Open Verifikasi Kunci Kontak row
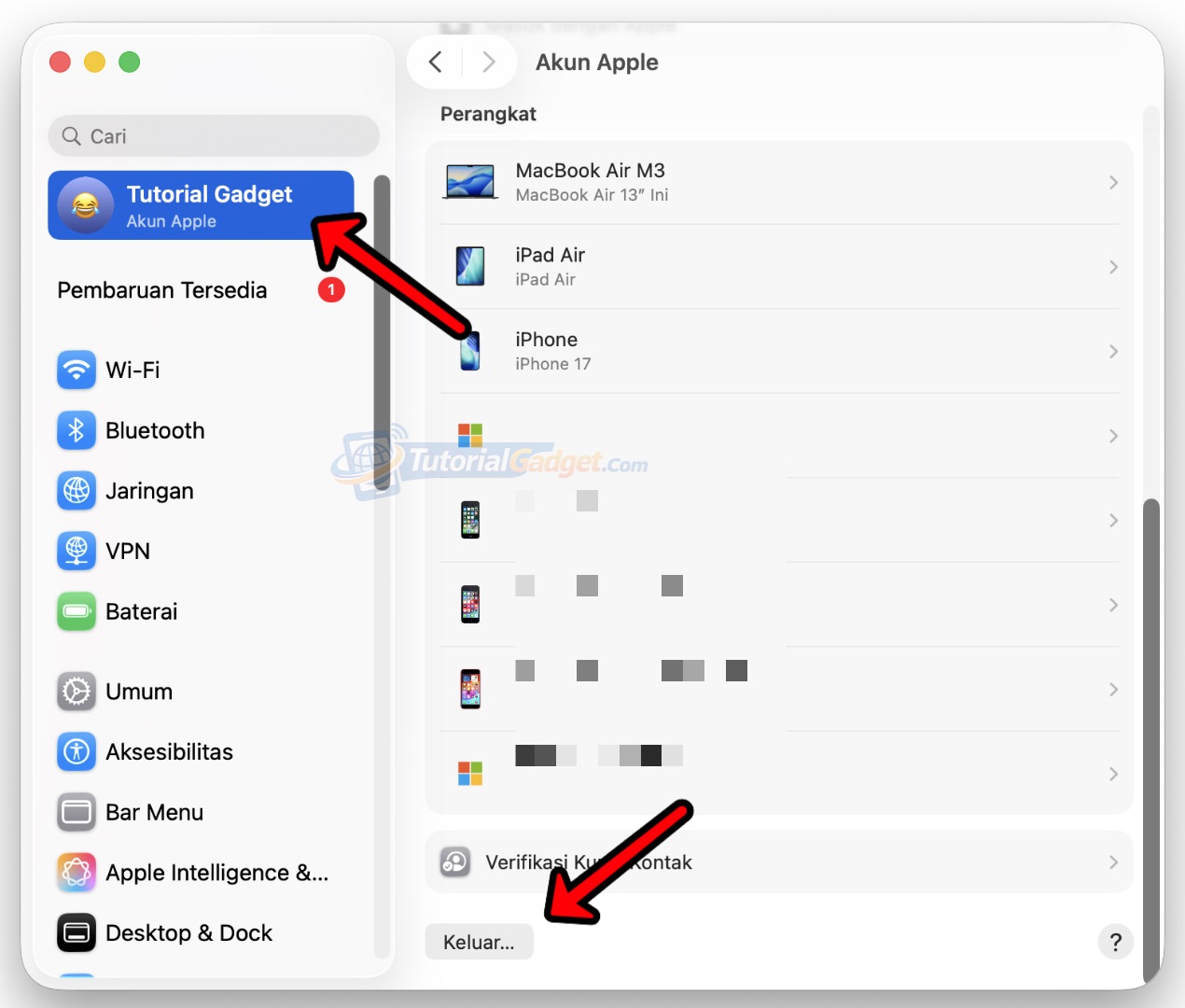1185x1008 pixels. click(778, 862)
